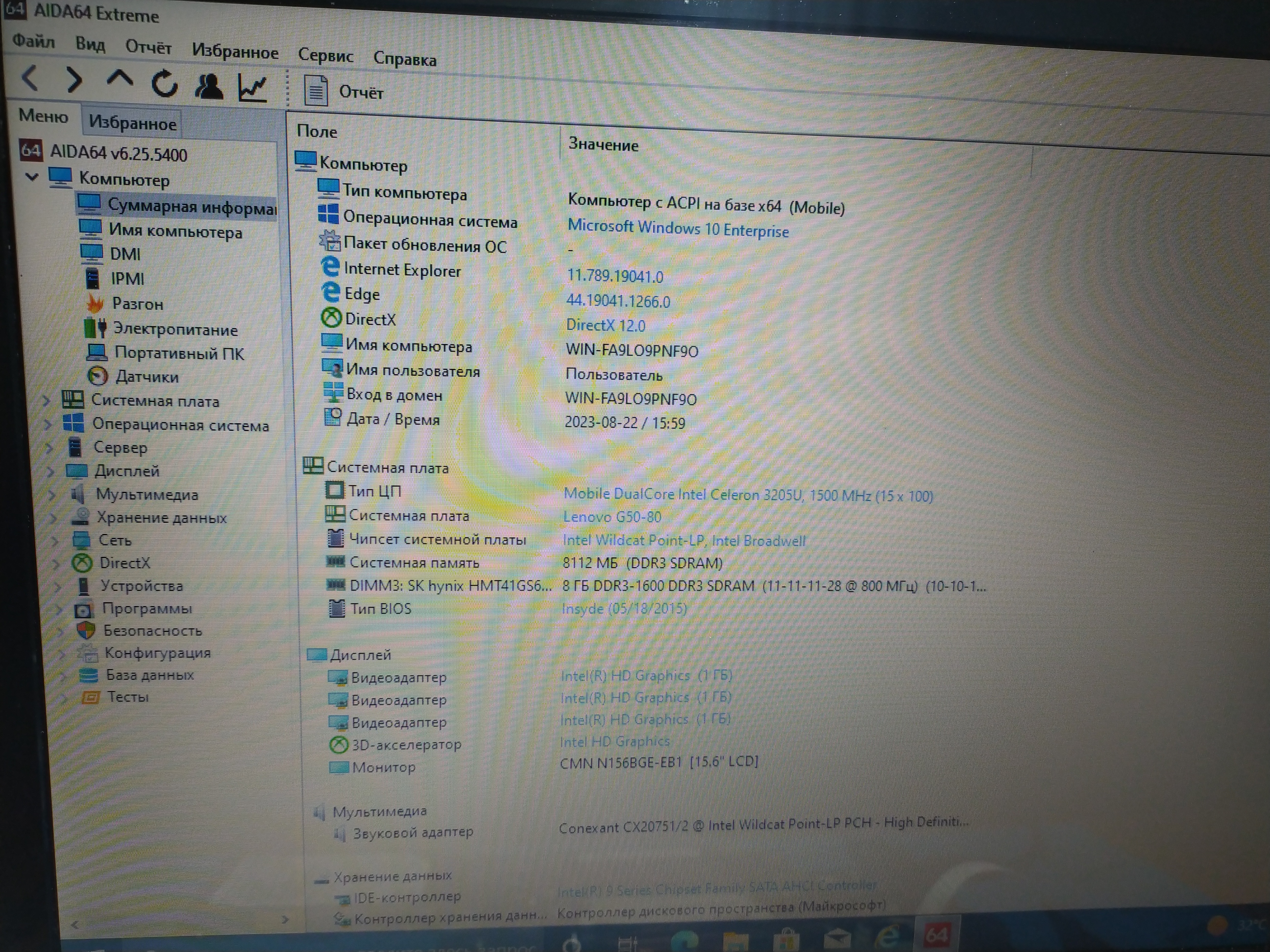Open the Файл menu
Image resolution: width=1270 pixels, height=952 pixels.
click(x=33, y=41)
